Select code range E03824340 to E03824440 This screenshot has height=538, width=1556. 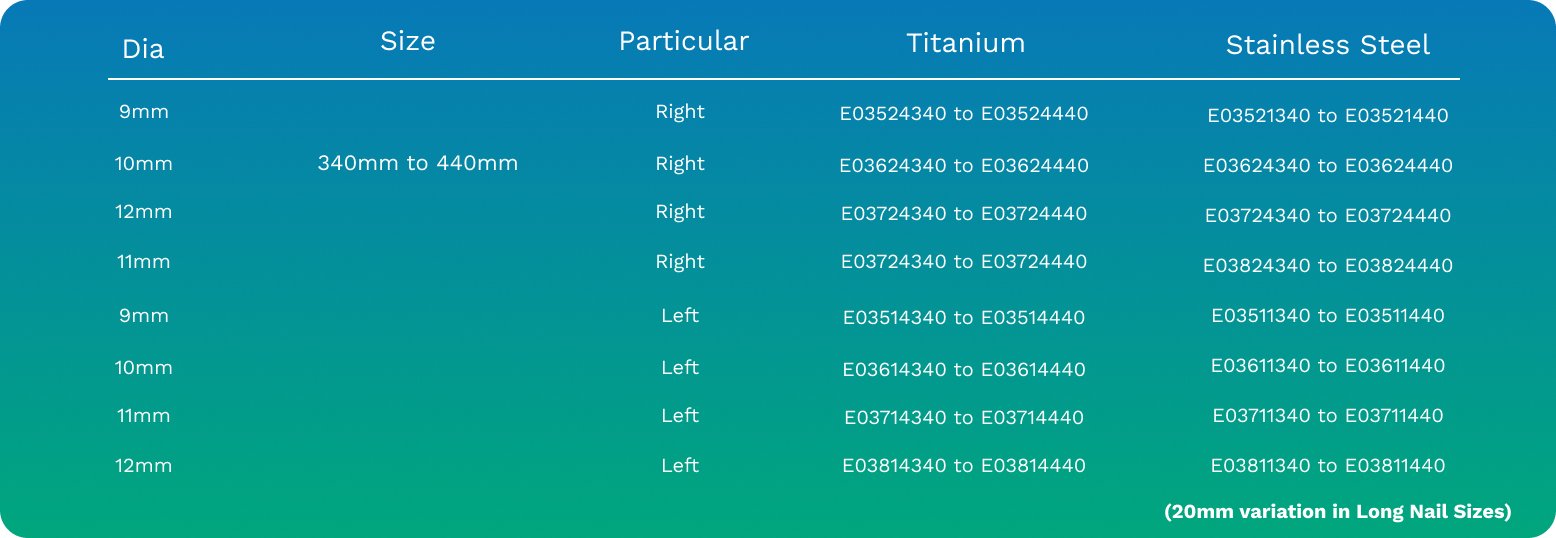coord(1327,266)
